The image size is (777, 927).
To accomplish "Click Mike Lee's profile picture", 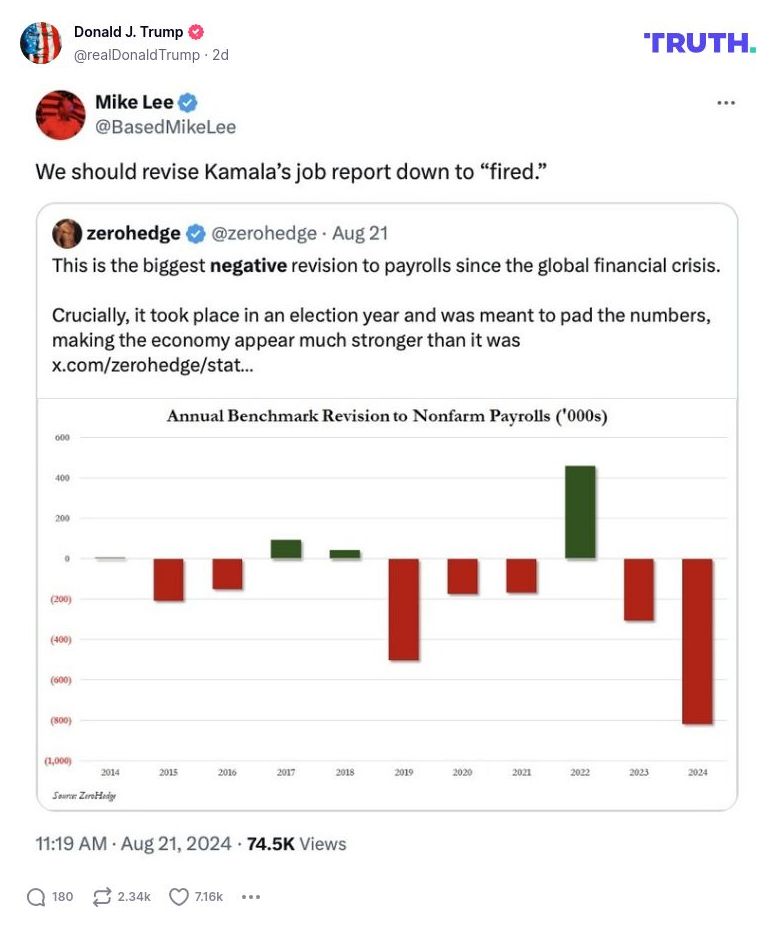I will [60, 115].
